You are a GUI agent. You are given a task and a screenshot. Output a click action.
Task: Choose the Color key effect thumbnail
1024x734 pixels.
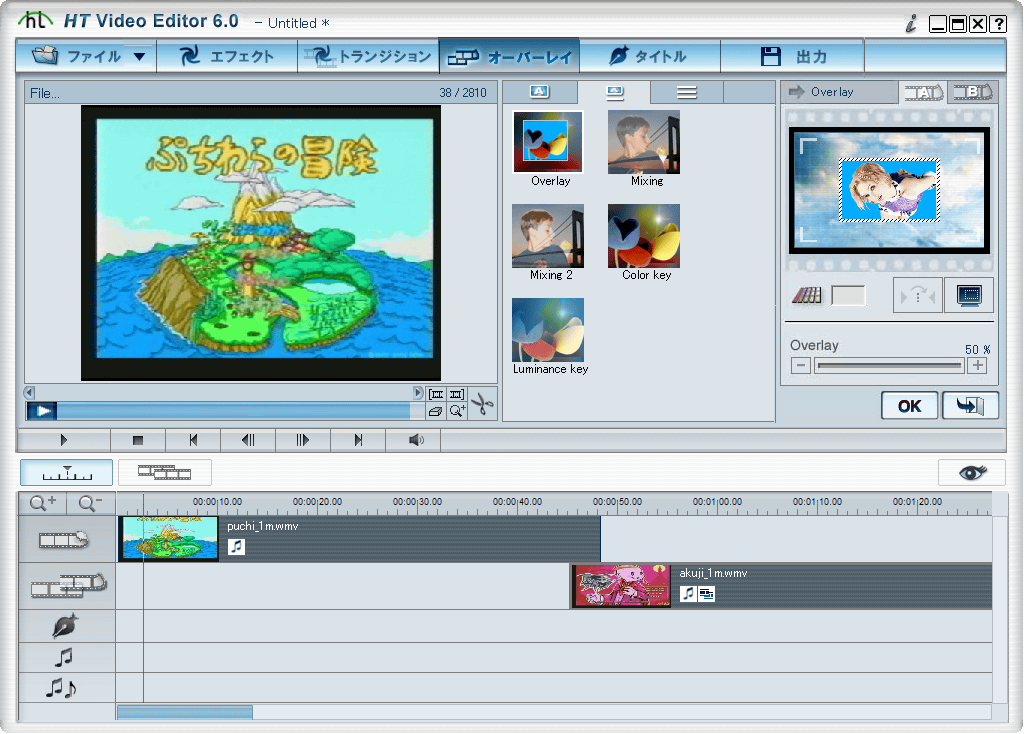(644, 236)
